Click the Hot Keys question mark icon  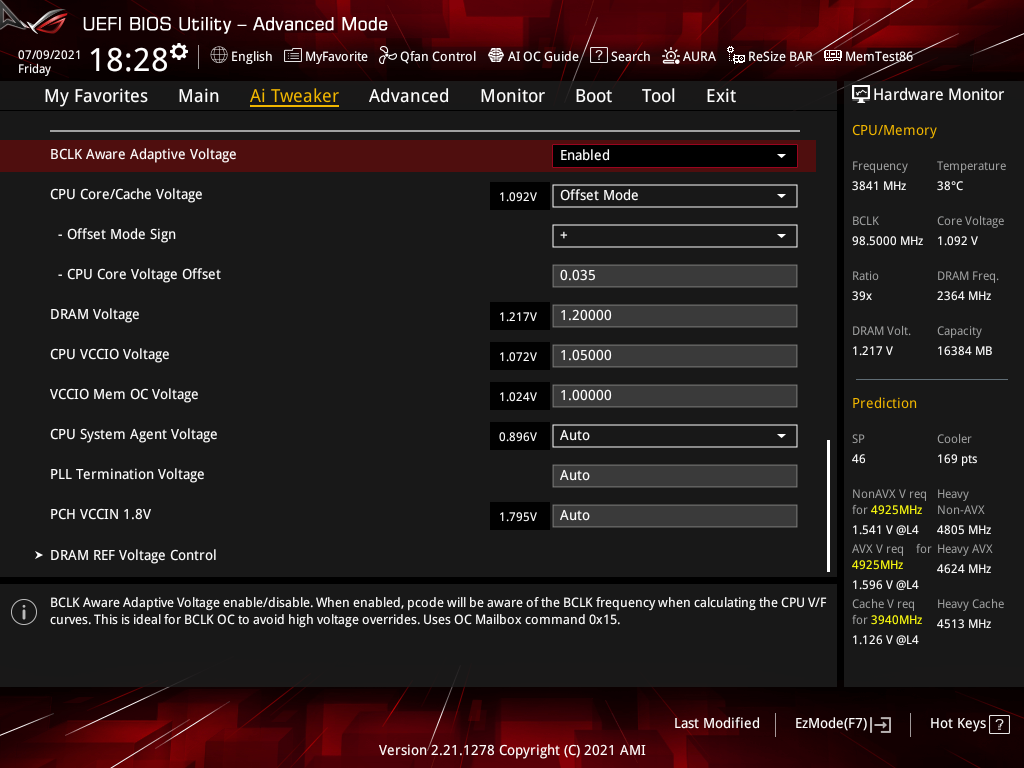point(999,724)
